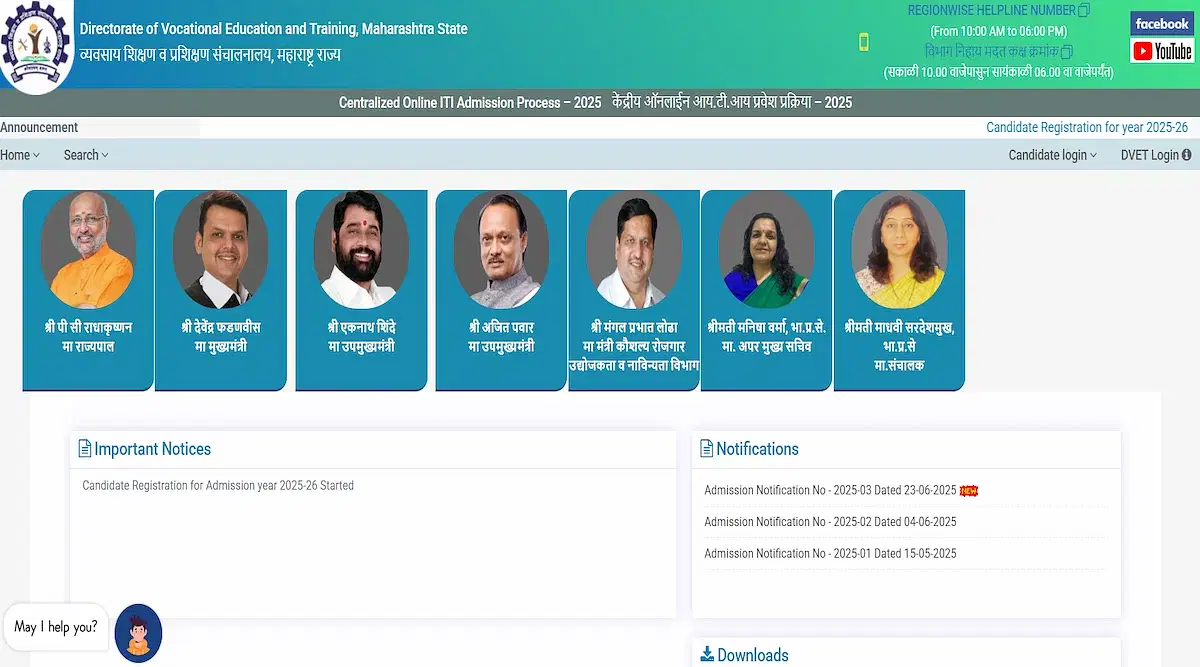Viewport: 1200px width, 667px height.
Task: Open the YouTube channel icon
Action: click(x=1162, y=51)
